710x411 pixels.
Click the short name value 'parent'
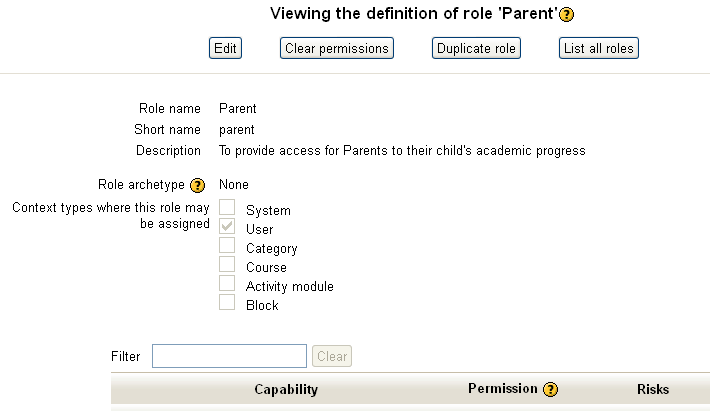pyautogui.click(x=237, y=130)
